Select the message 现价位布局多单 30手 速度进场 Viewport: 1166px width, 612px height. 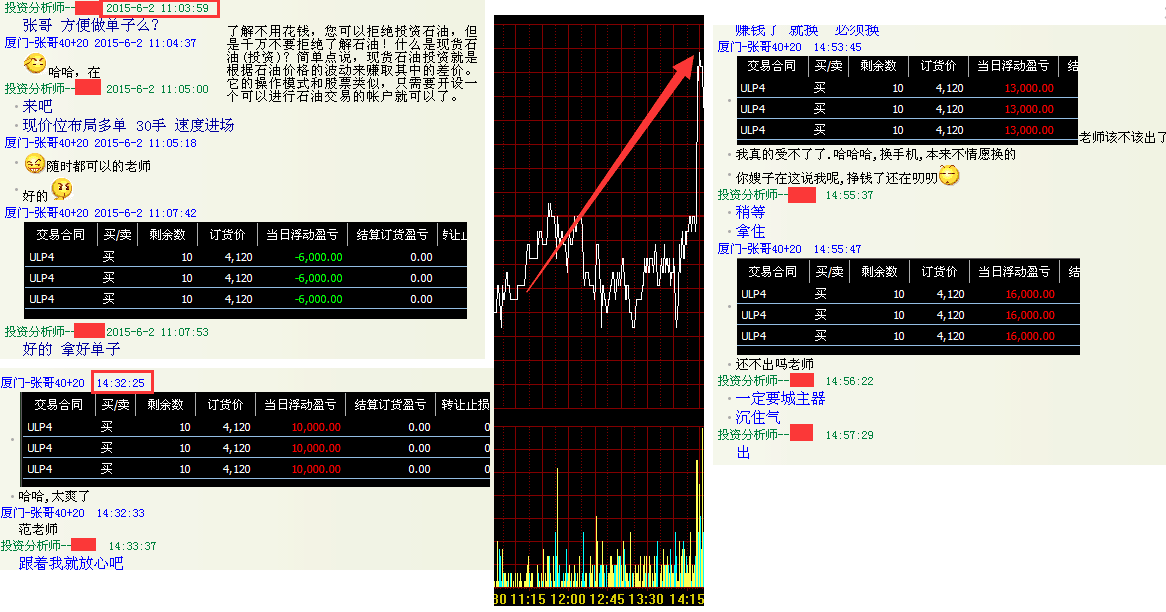[x=128, y=125]
